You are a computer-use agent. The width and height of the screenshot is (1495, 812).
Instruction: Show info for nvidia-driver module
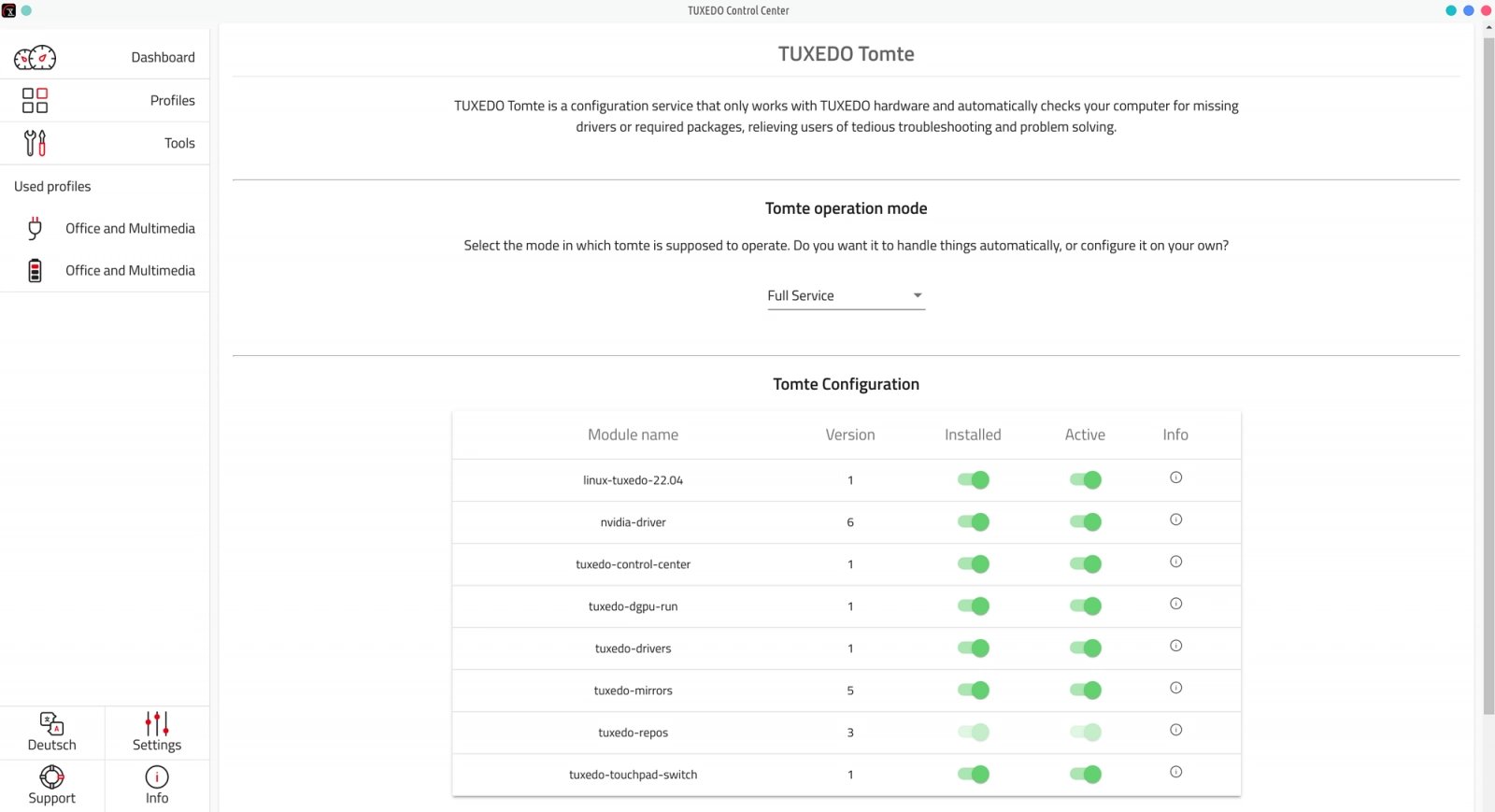tap(1175, 520)
